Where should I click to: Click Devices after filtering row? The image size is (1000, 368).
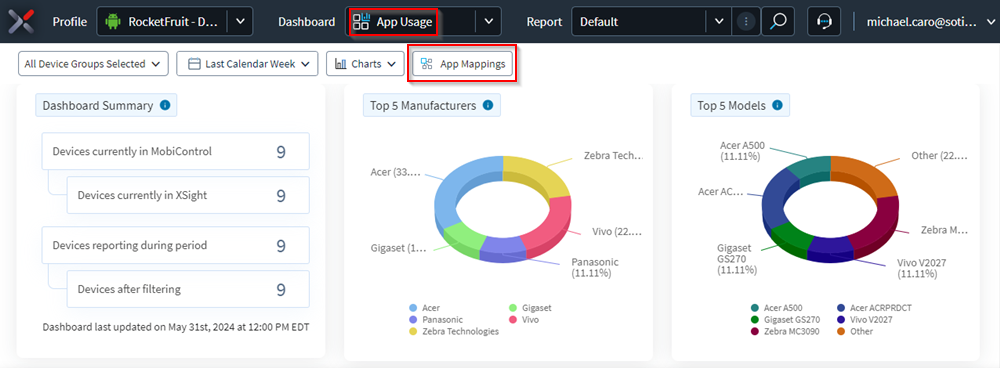point(188,289)
